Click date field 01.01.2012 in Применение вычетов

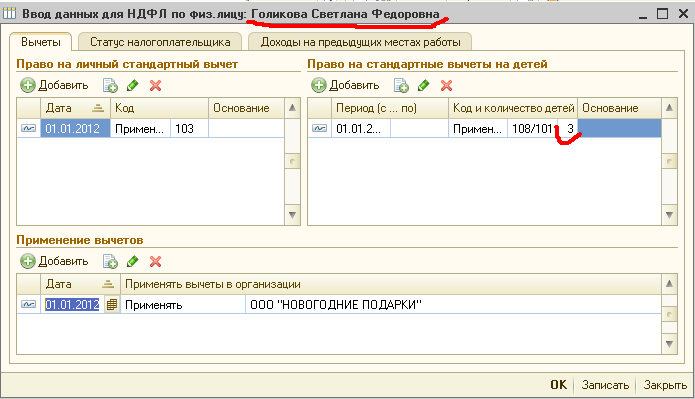pyautogui.click(x=73, y=305)
